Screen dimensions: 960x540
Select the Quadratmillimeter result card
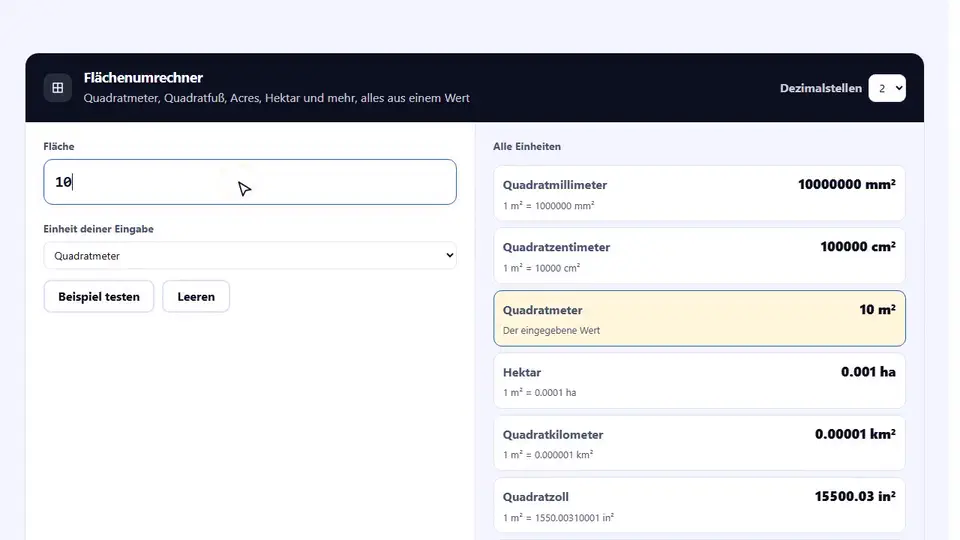(699, 193)
